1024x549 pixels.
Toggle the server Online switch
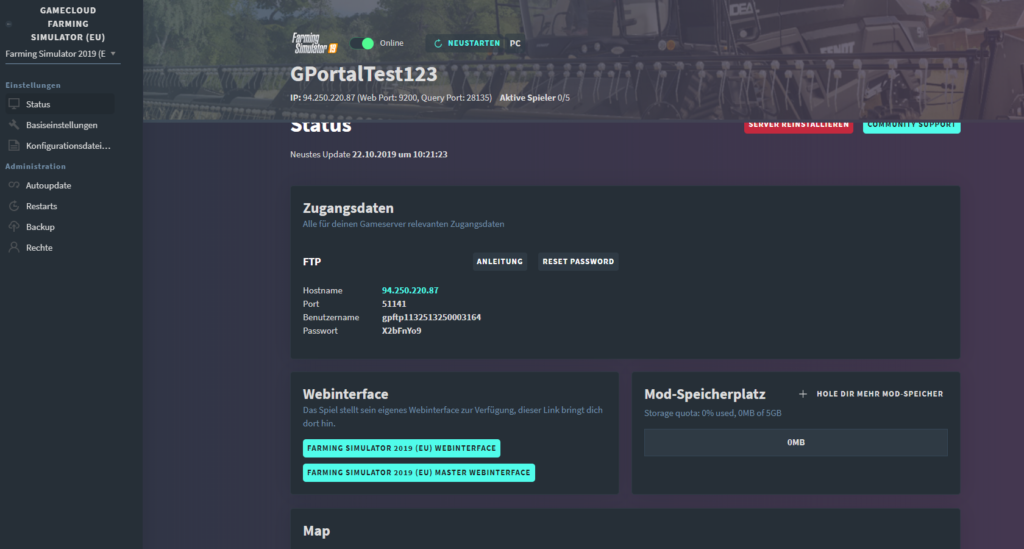(x=362, y=43)
